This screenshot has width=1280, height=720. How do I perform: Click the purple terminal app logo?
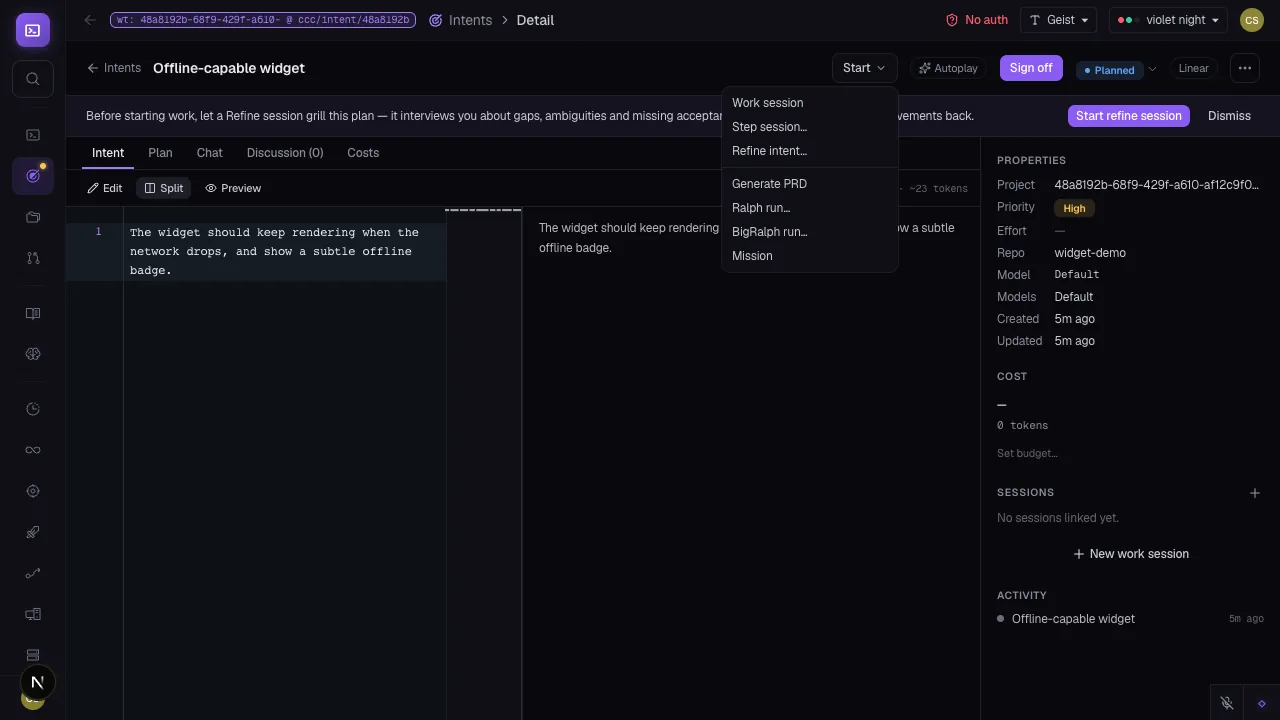point(33,30)
